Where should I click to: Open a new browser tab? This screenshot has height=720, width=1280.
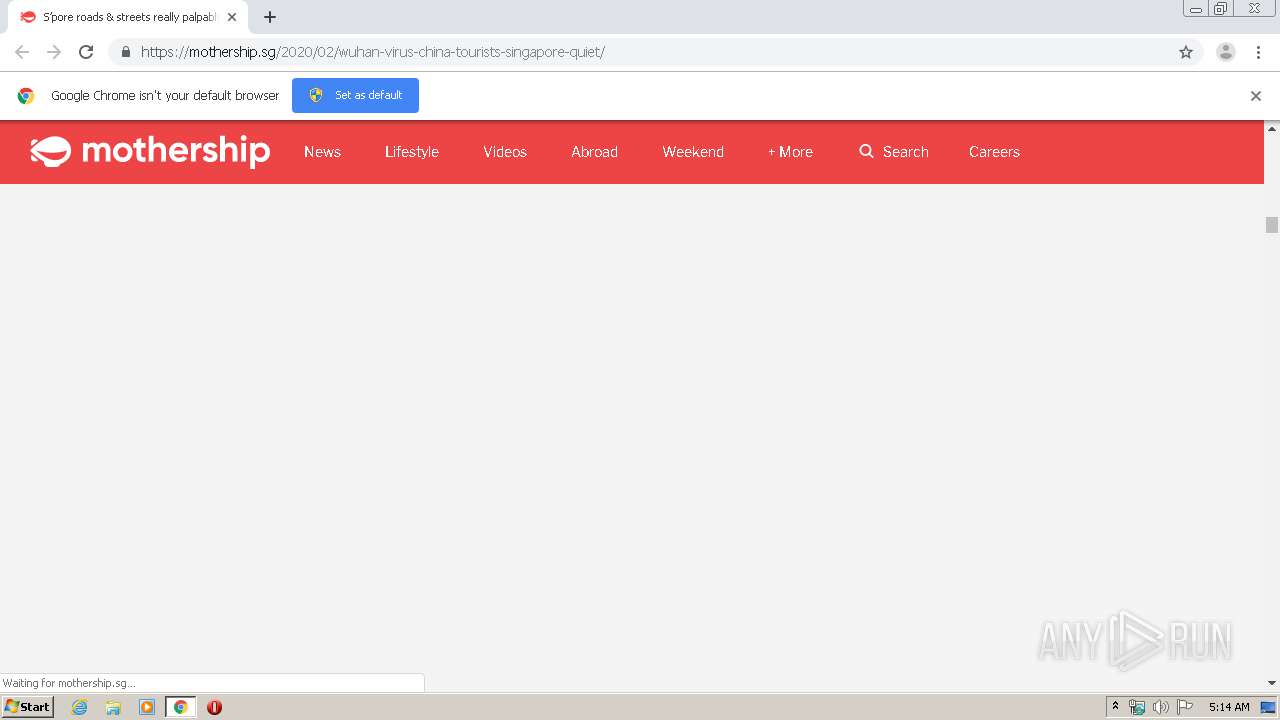tap(270, 17)
